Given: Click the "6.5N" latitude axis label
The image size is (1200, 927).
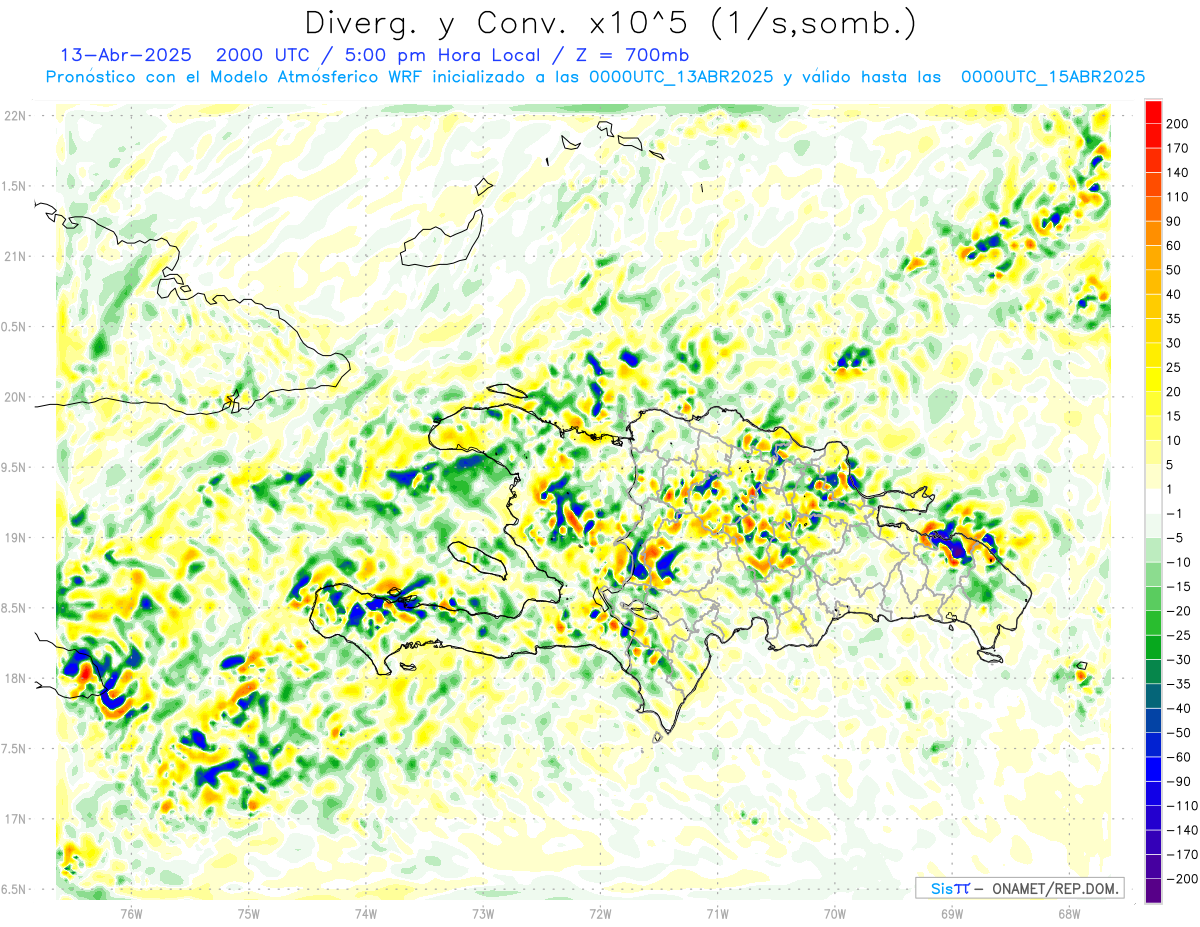Looking at the screenshot, I should pos(14,889).
